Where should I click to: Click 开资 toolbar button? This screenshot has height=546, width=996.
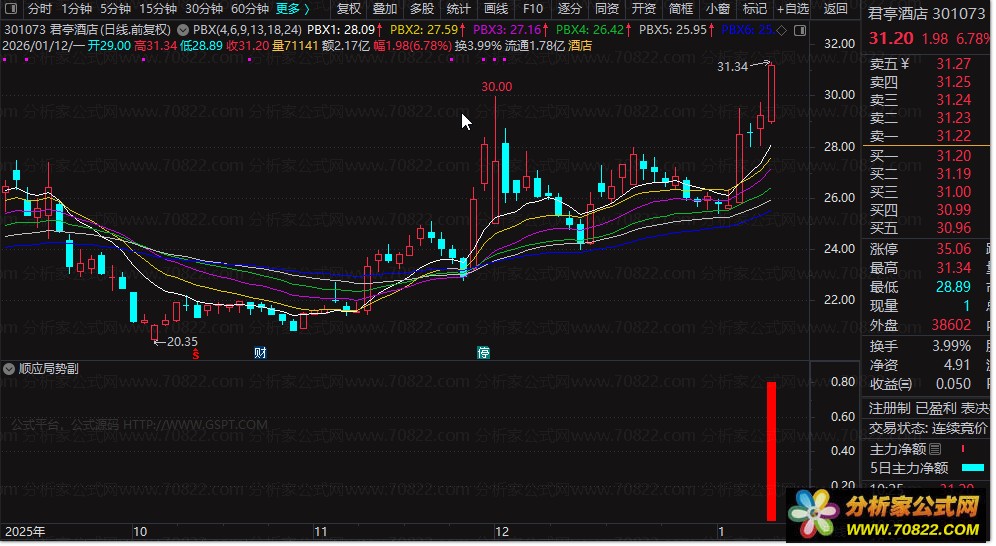point(643,9)
